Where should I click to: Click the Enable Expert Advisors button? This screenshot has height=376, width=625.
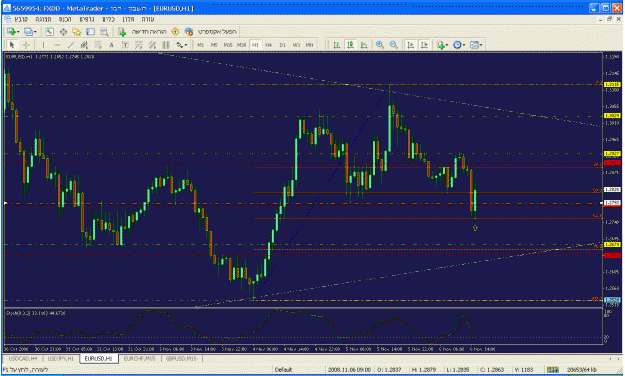coord(211,31)
